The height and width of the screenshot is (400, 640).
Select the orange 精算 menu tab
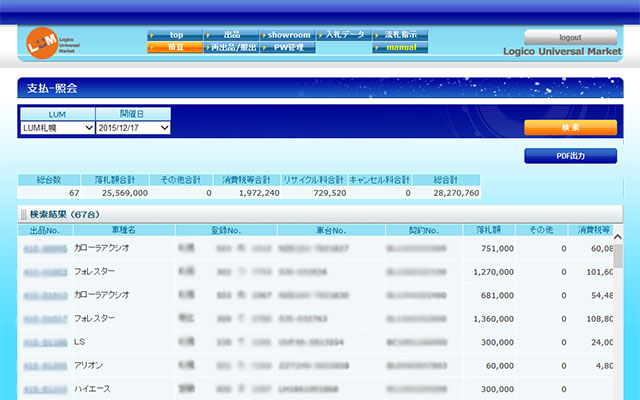[x=175, y=47]
